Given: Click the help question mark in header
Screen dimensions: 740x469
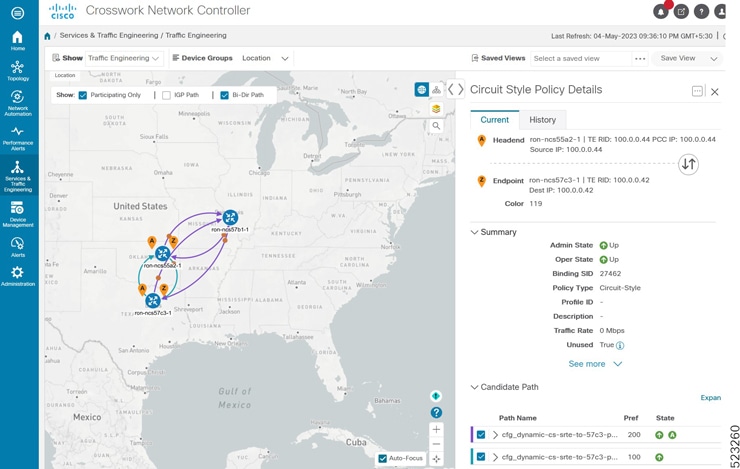Looking at the screenshot, I should pos(701,12).
